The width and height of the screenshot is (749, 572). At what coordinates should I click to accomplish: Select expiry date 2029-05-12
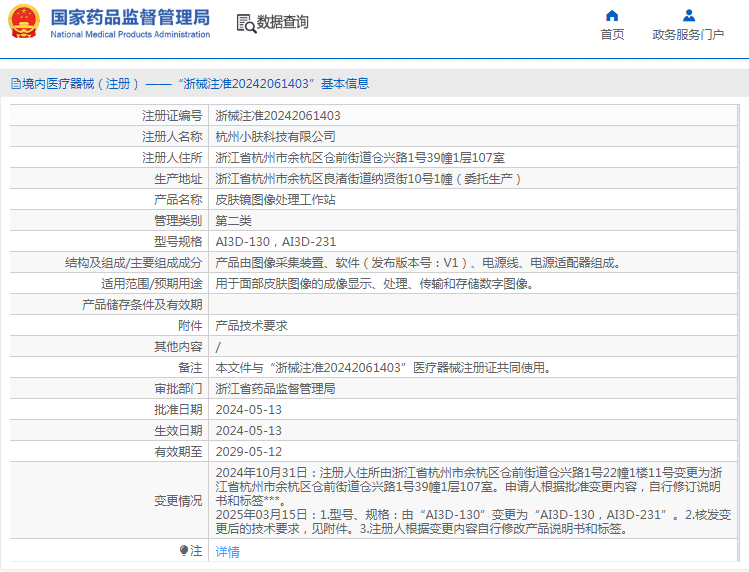tap(248, 452)
